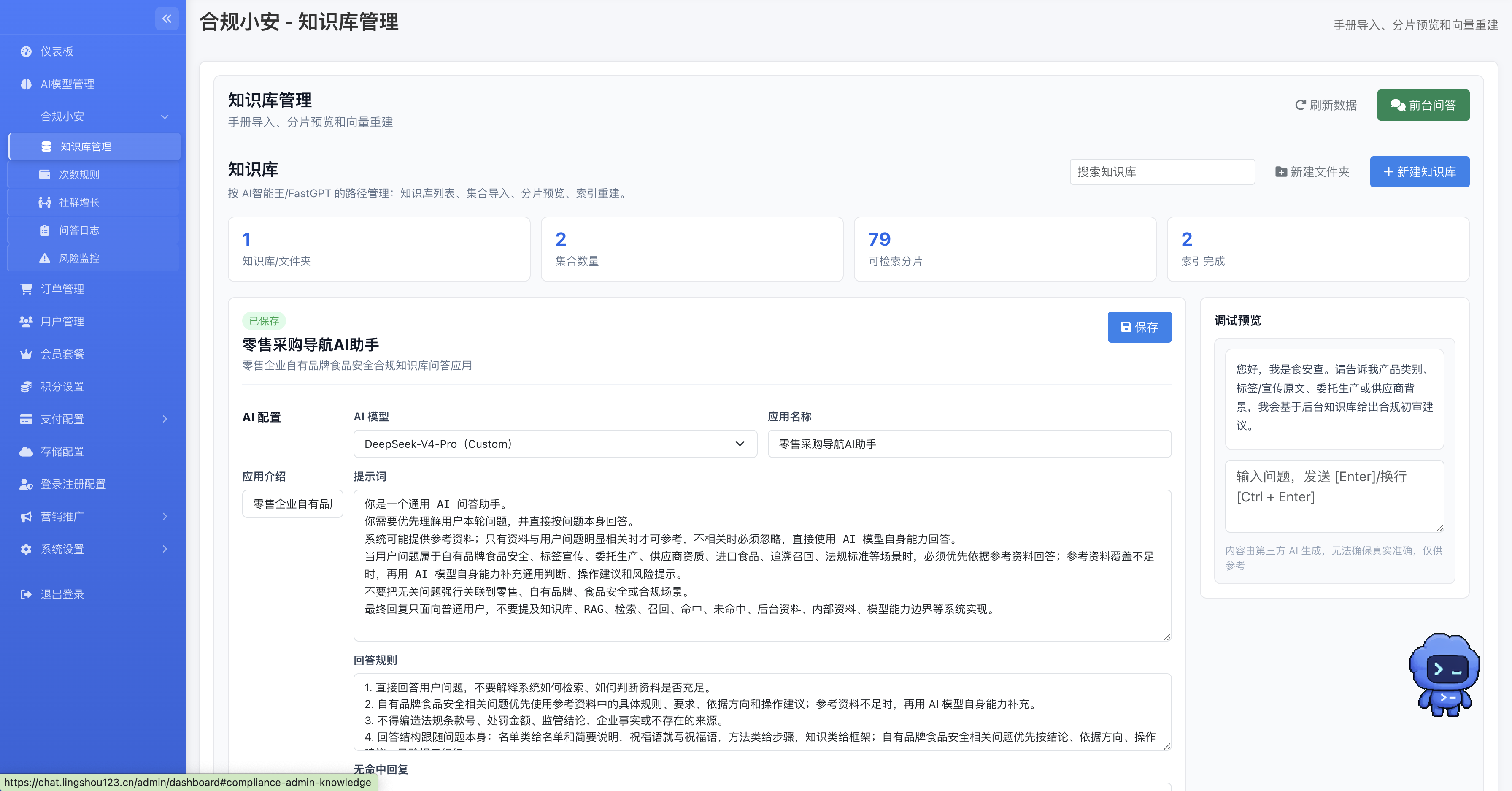
Task: Click the blue 新建知识库 button
Action: tap(1419, 172)
